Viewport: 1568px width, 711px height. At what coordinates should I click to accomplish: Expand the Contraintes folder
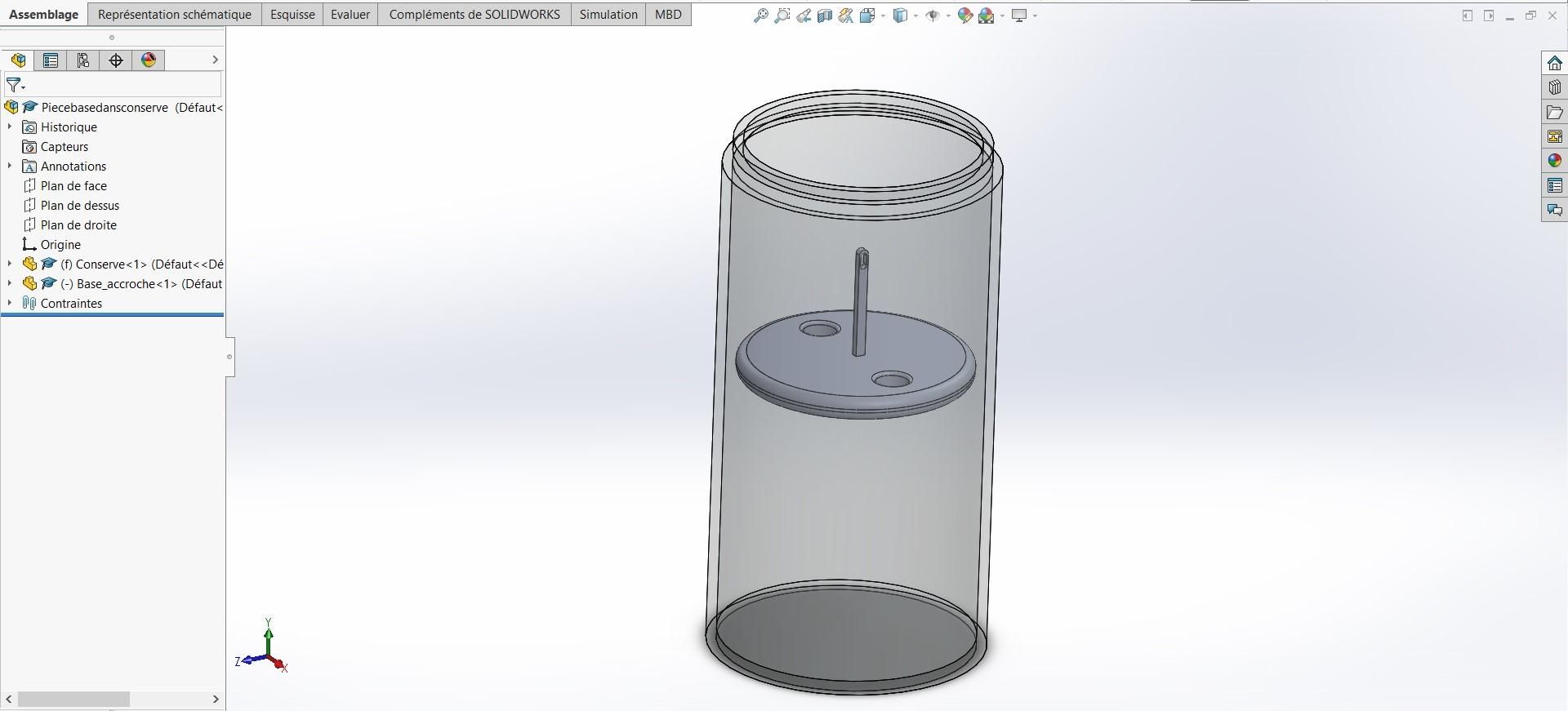tap(10, 303)
